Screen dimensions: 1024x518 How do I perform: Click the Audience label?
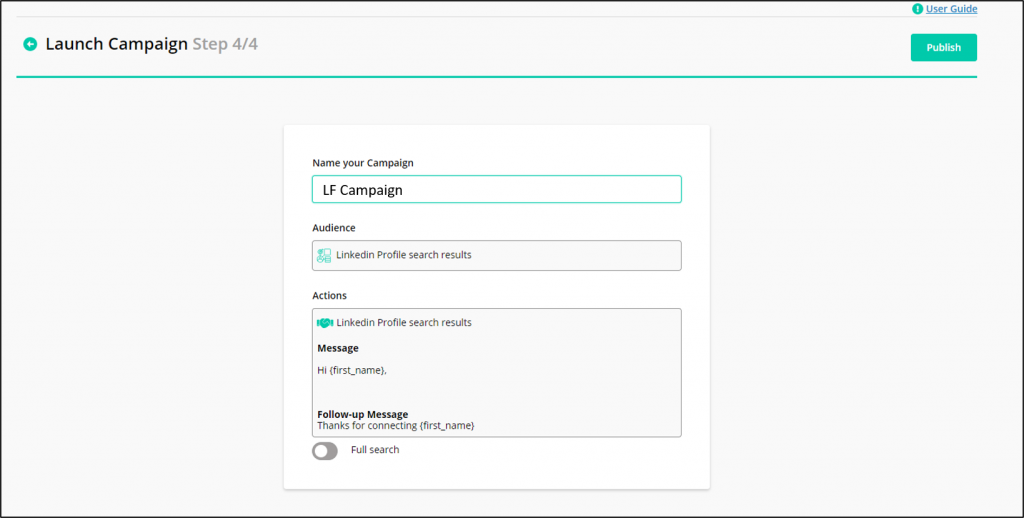pos(334,228)
